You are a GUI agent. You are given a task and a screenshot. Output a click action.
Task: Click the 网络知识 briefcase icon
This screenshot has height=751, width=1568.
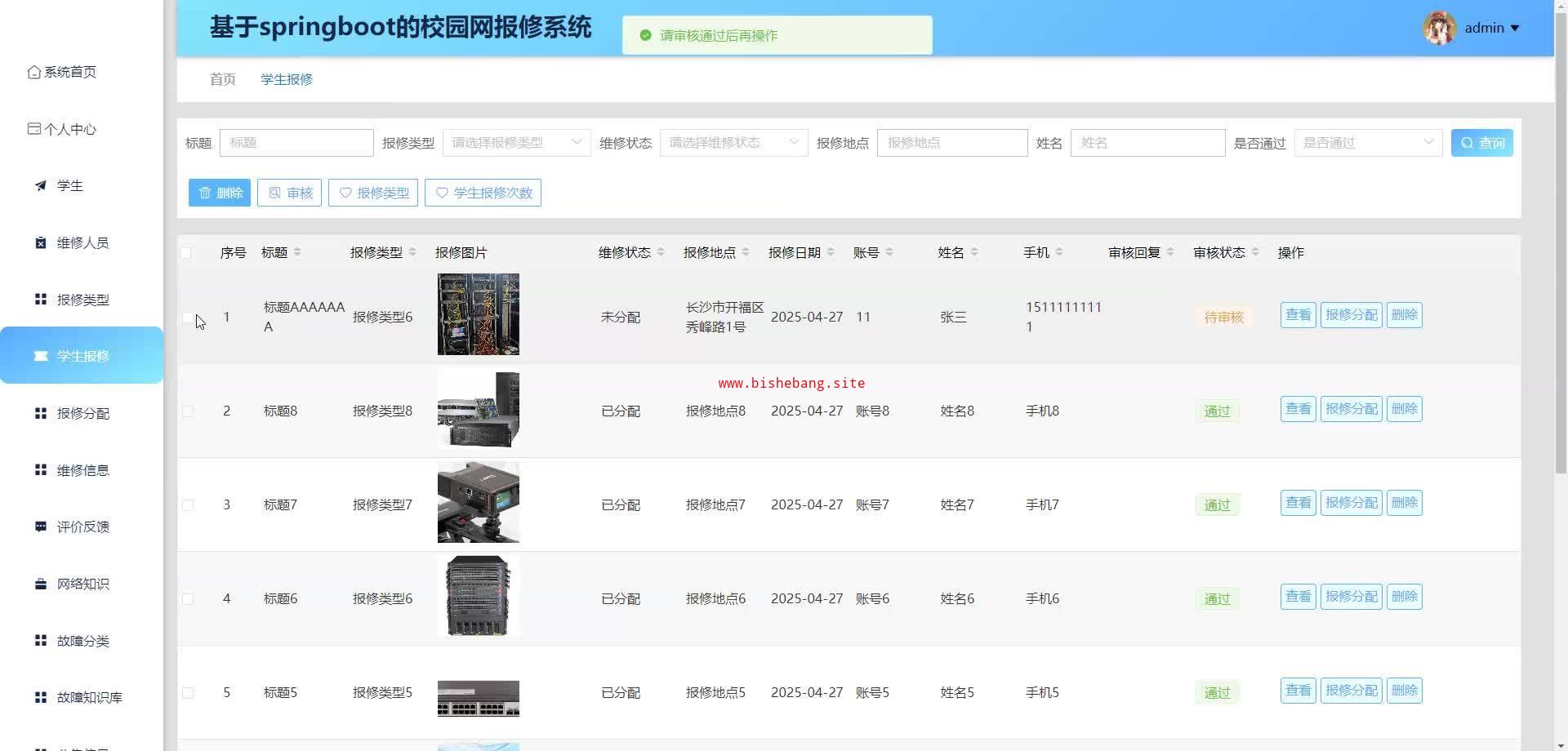41,584
